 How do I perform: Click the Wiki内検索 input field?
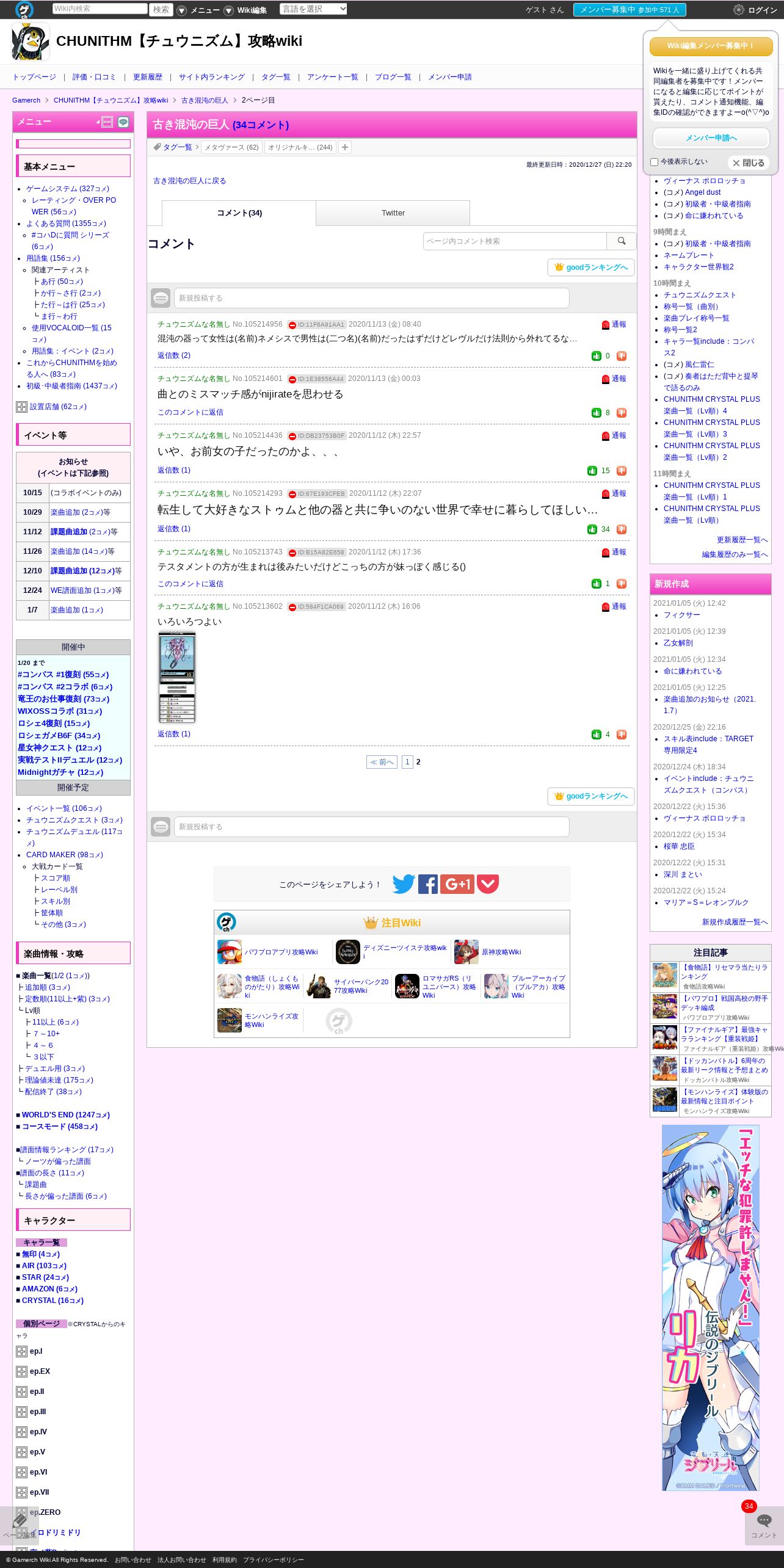tap(100, 9)
